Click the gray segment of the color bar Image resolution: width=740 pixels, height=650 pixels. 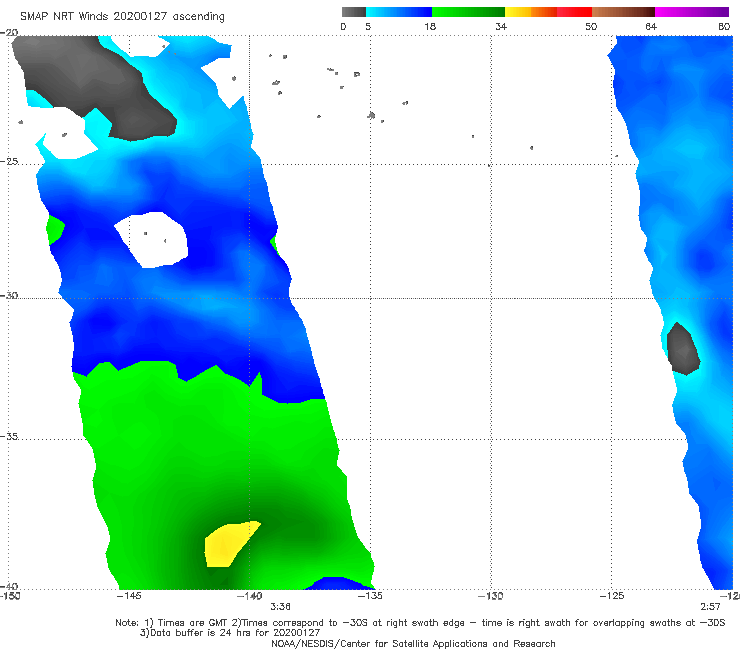point(354,12)
